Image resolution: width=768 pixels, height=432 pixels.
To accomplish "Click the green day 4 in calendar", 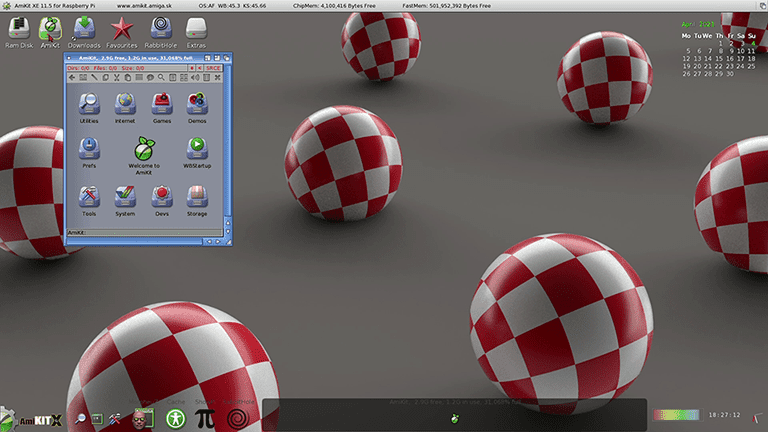I will click(x=753, y=44).
